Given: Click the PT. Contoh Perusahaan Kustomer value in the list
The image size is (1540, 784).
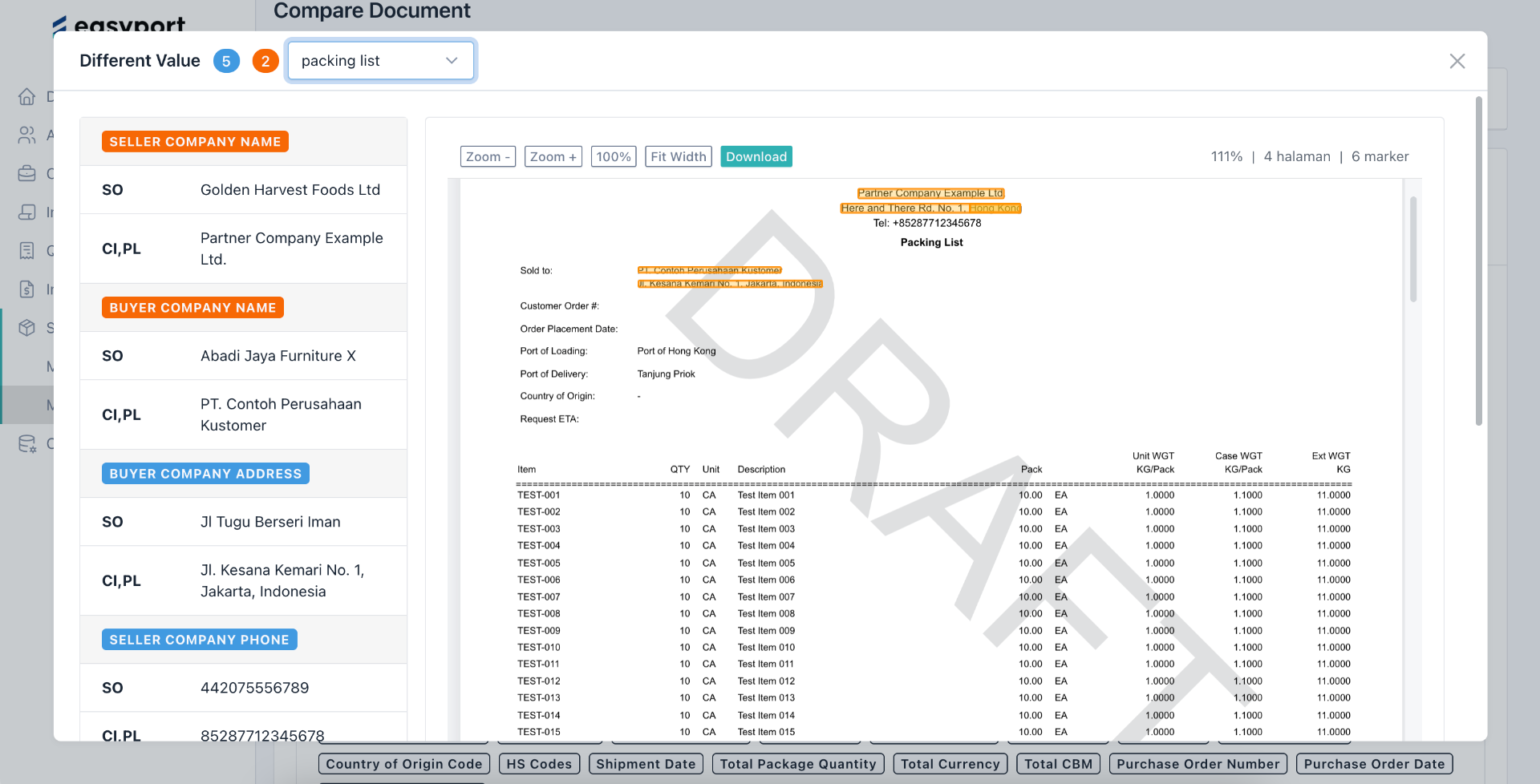Looking at the screenshot, I should (281, 414).
